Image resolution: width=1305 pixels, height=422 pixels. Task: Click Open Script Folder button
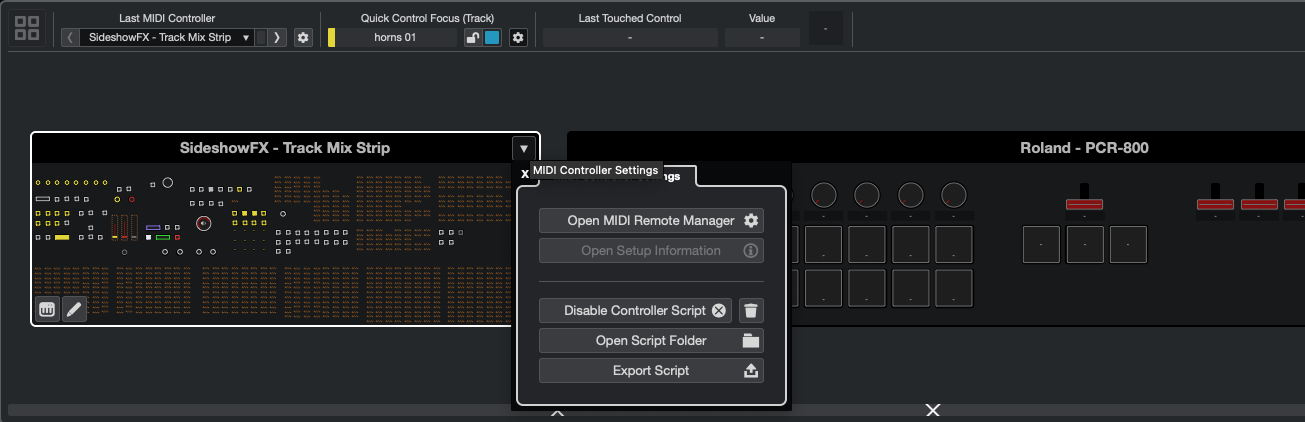tap(651, 340)
